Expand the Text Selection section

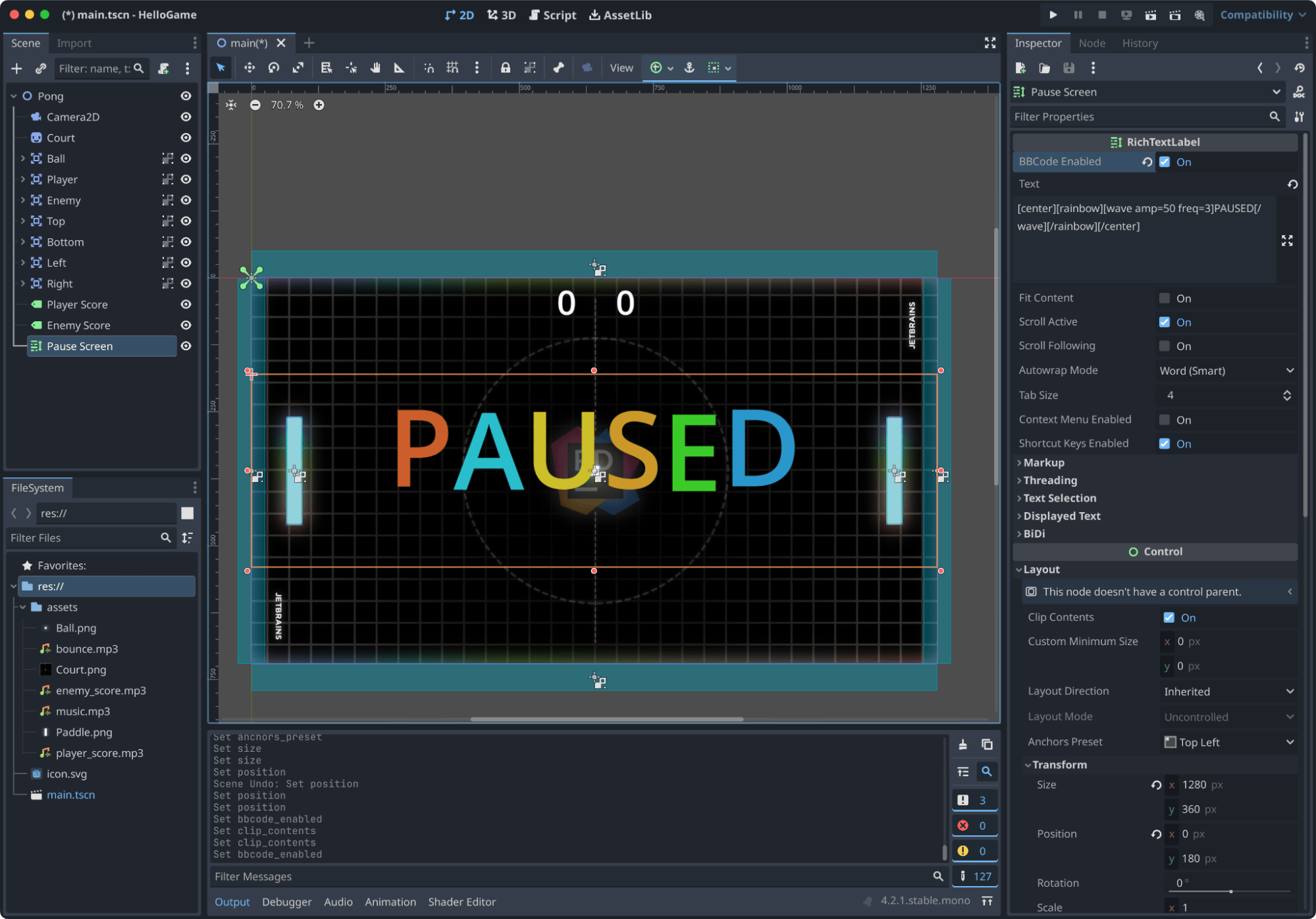(x=1057, y=498)
